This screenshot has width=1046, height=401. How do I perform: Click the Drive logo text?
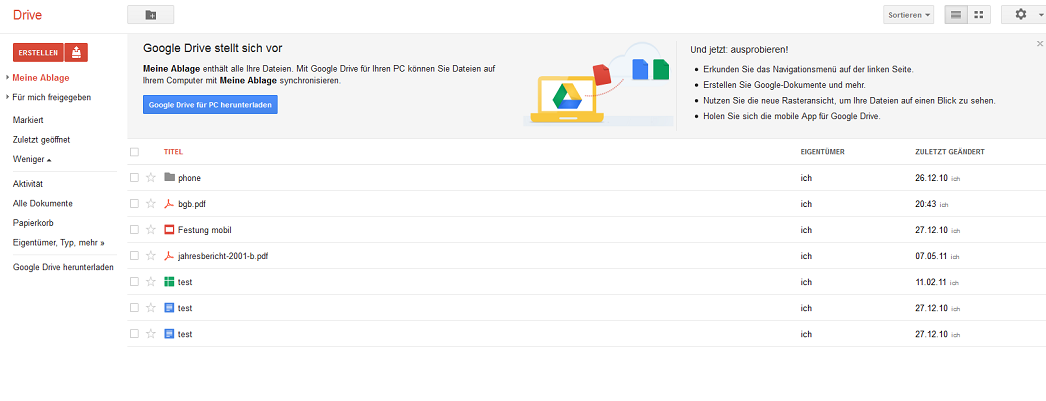point(27,15)
